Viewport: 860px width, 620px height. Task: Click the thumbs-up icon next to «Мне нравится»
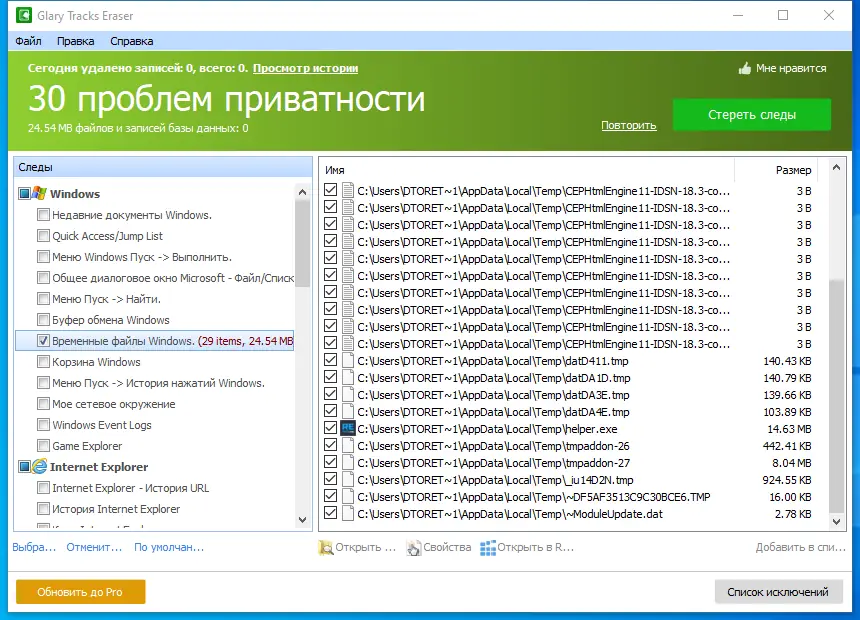pos(743,67)
